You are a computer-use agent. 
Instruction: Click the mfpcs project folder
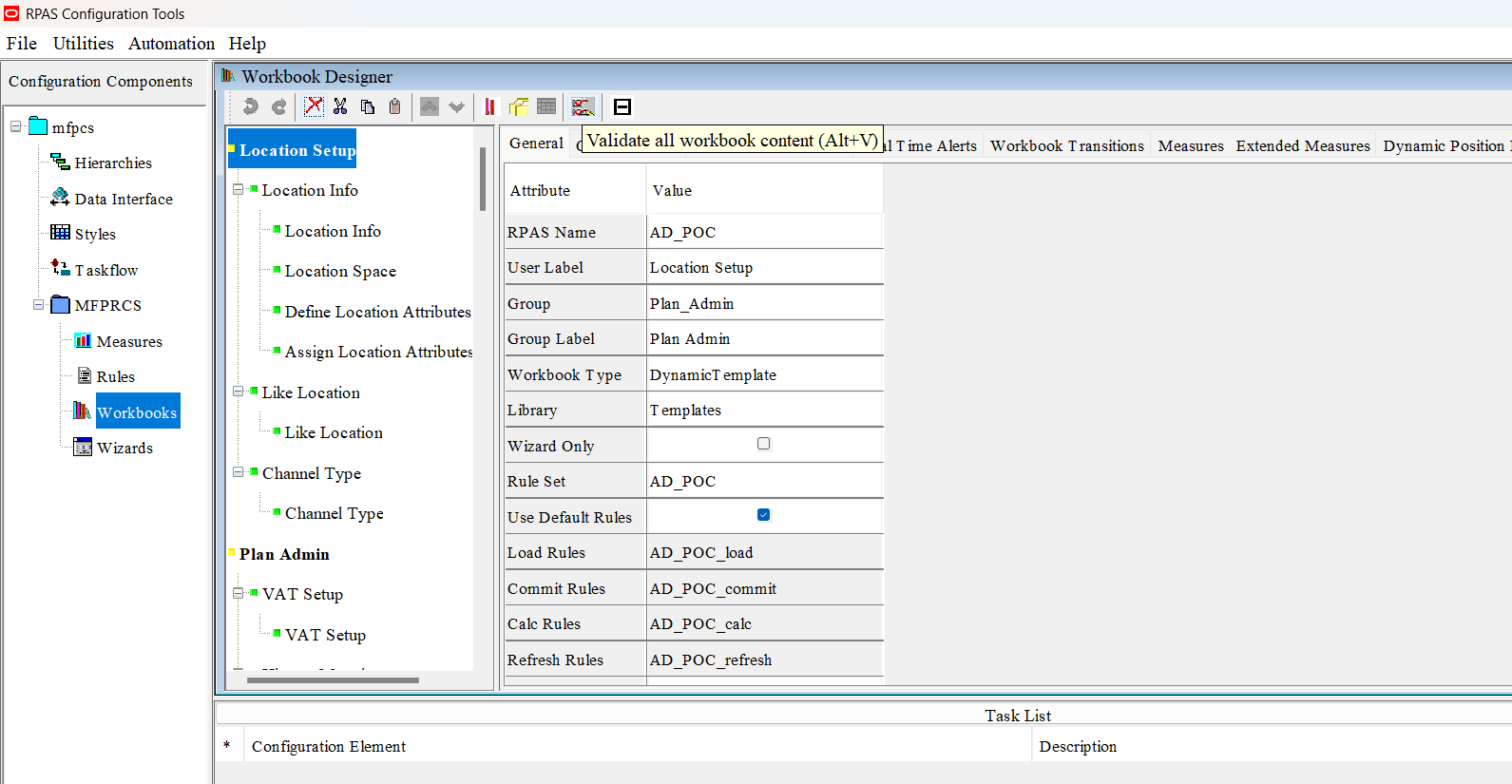pos(72,127)
